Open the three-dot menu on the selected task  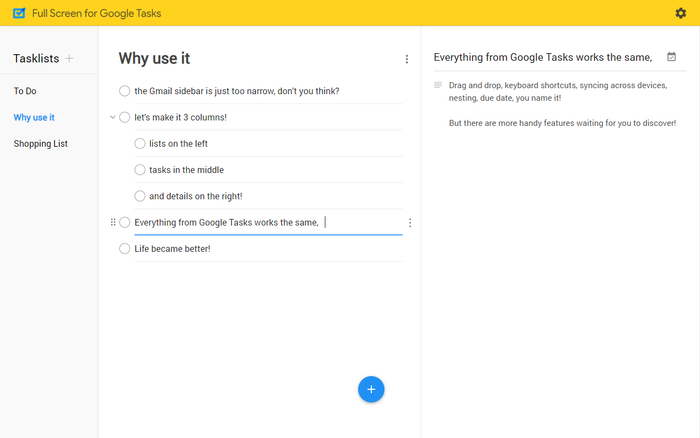coord(410,222)
